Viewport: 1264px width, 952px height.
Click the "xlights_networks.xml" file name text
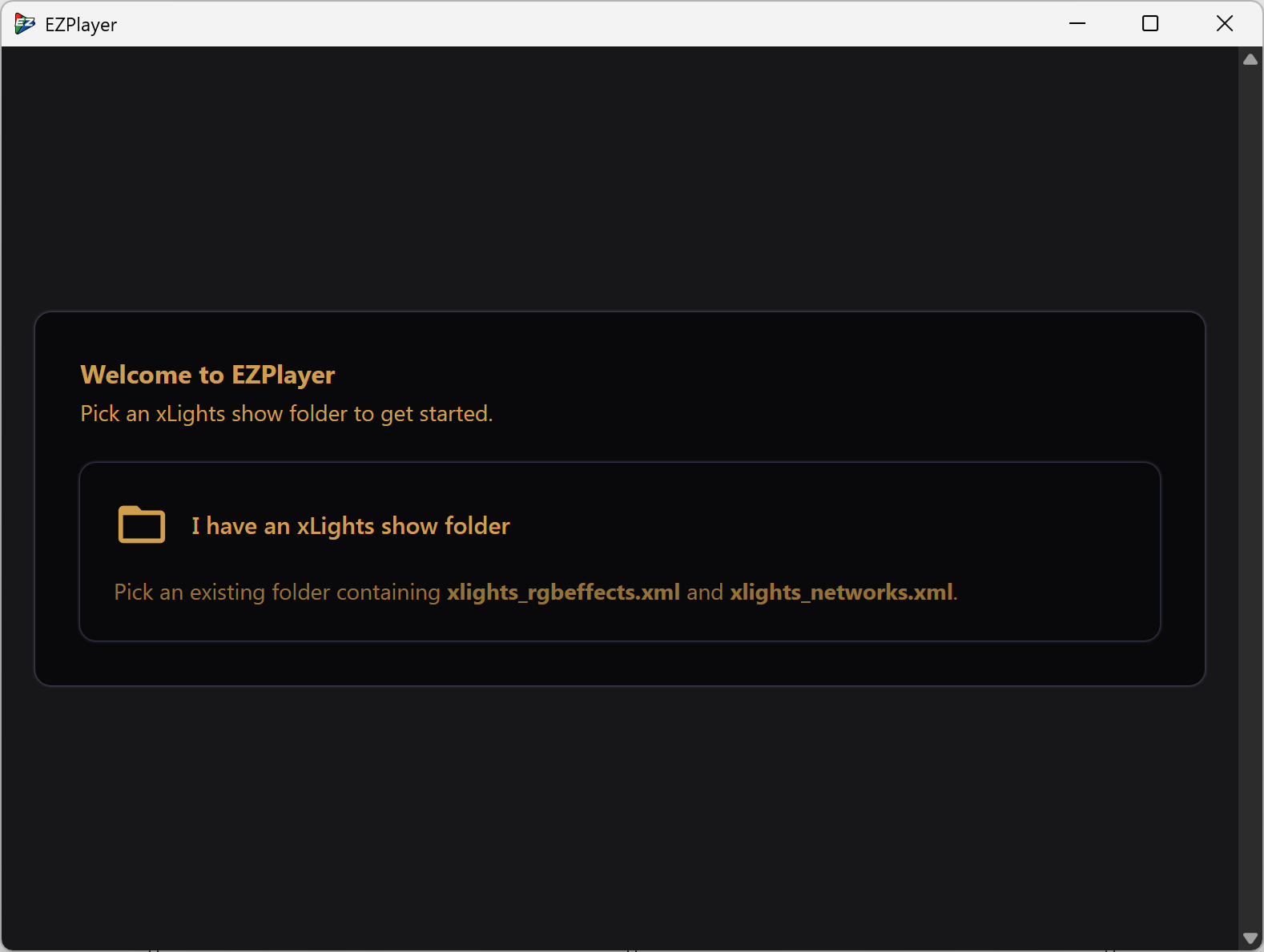[841, 592]
